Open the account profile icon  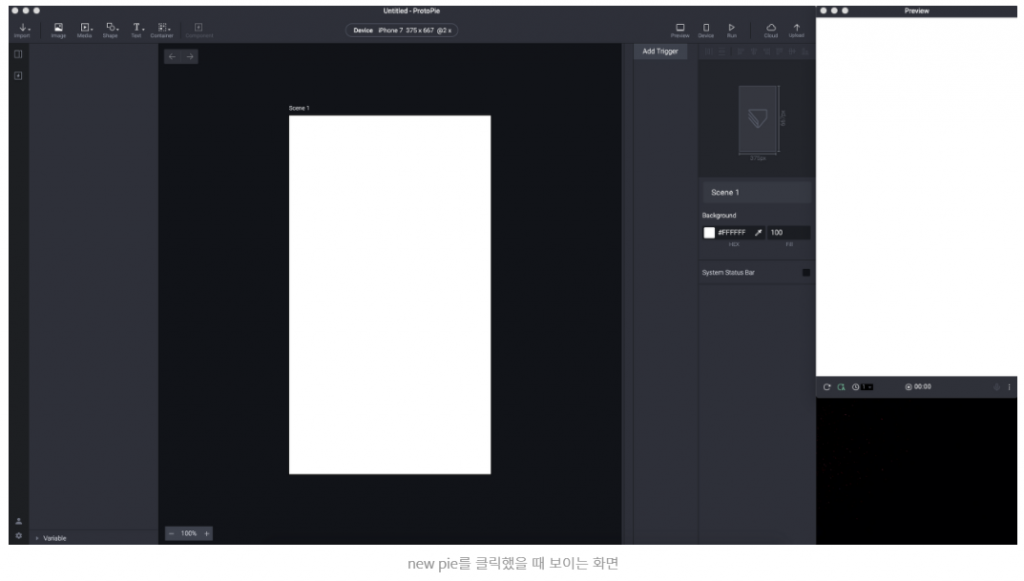pyautogui.click(x=18, y=522)
